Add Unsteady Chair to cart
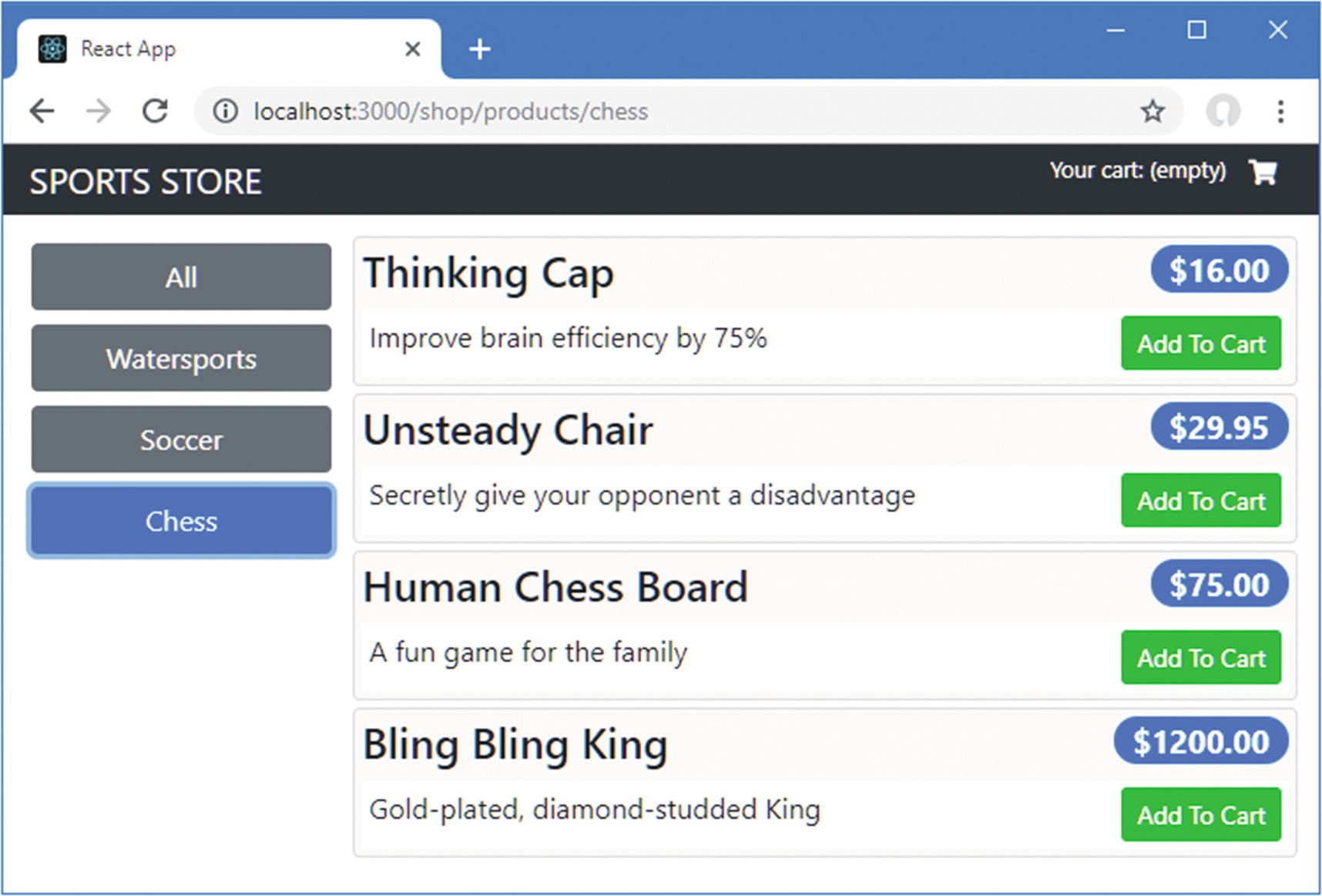This screenshot has height=896, width=1322. (x=1201, y=501)
